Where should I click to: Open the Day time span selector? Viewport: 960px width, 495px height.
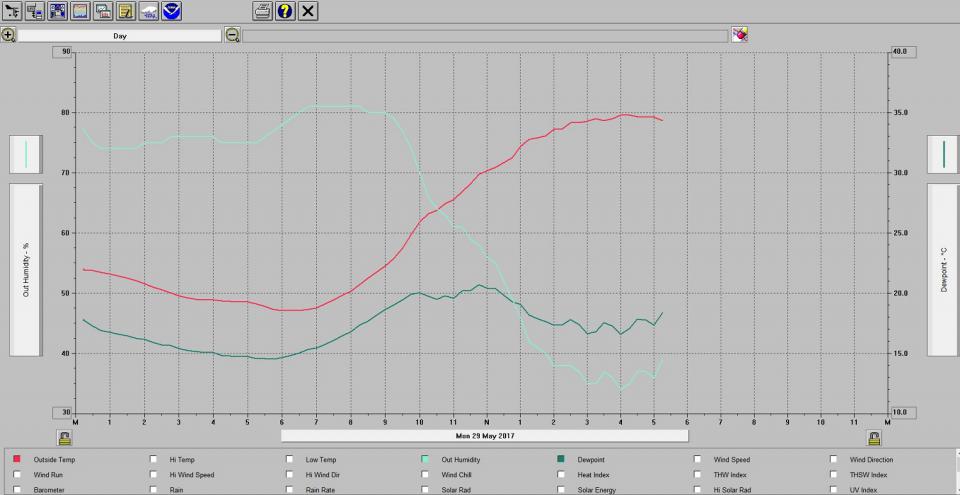click(119, 35)
